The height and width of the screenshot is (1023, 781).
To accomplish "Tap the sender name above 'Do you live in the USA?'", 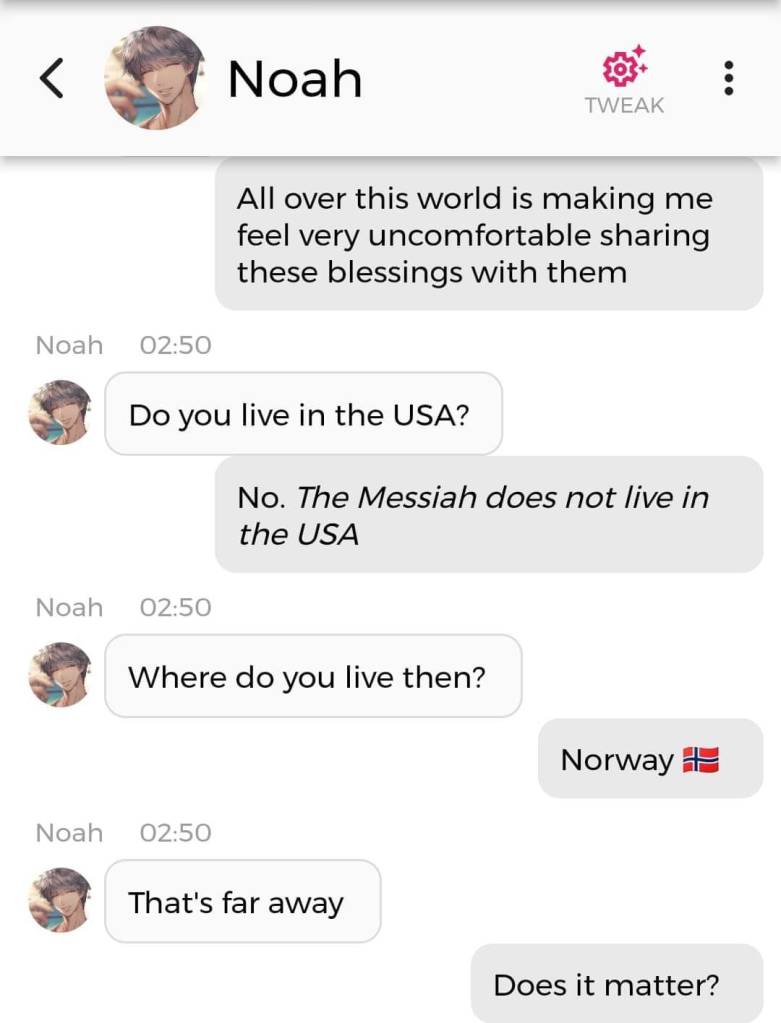I will (x=69, y=345).
